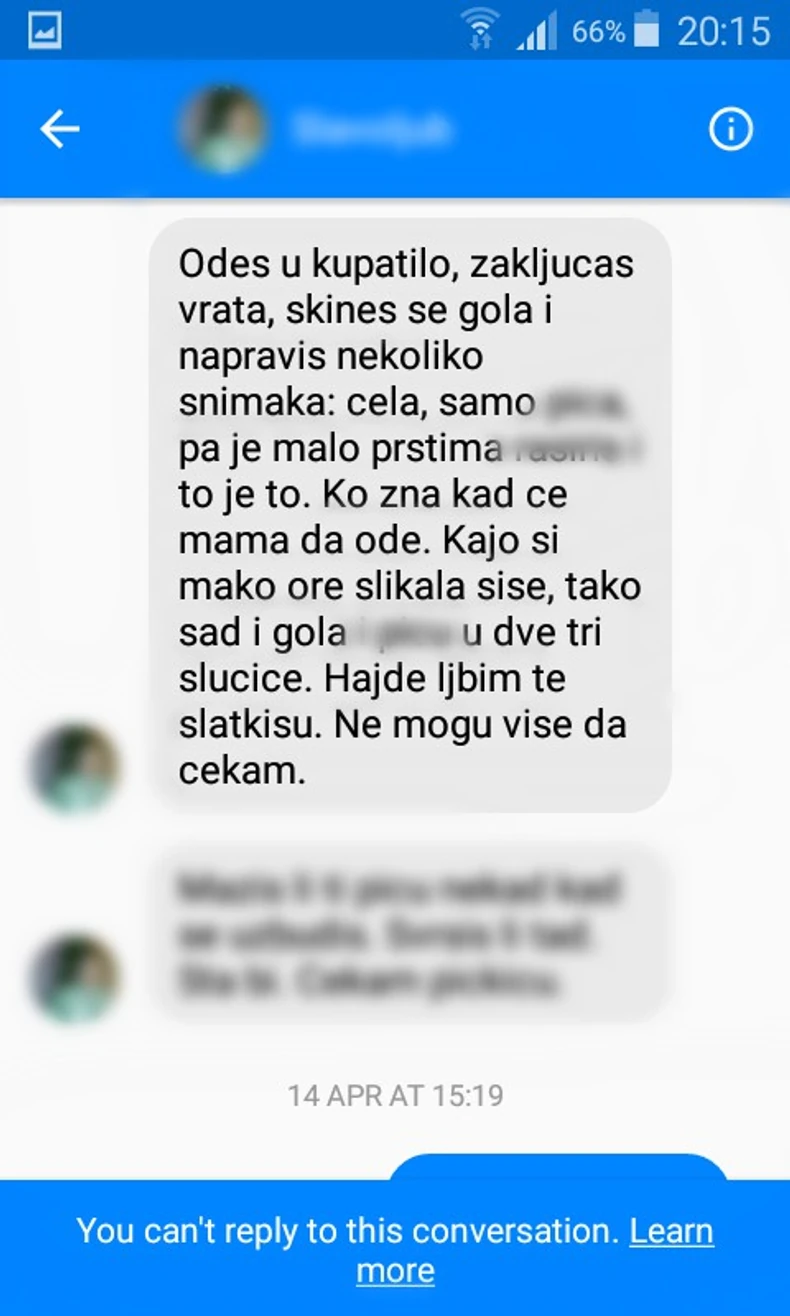This screenshot has width=790, height=1316.
Task: Tap the 14 APR AT 15:19 timestamp
Action: 396,1095
